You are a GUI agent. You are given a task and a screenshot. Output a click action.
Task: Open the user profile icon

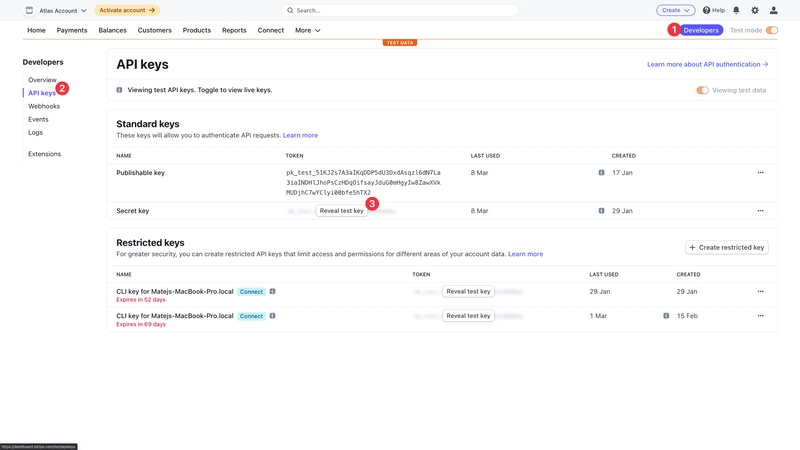tap(773, 10)
